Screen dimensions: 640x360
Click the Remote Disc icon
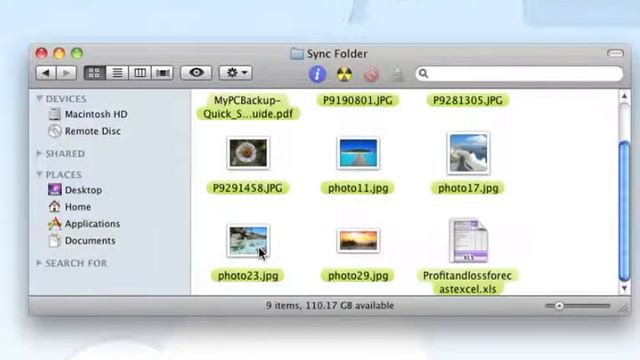coord(55,131)
